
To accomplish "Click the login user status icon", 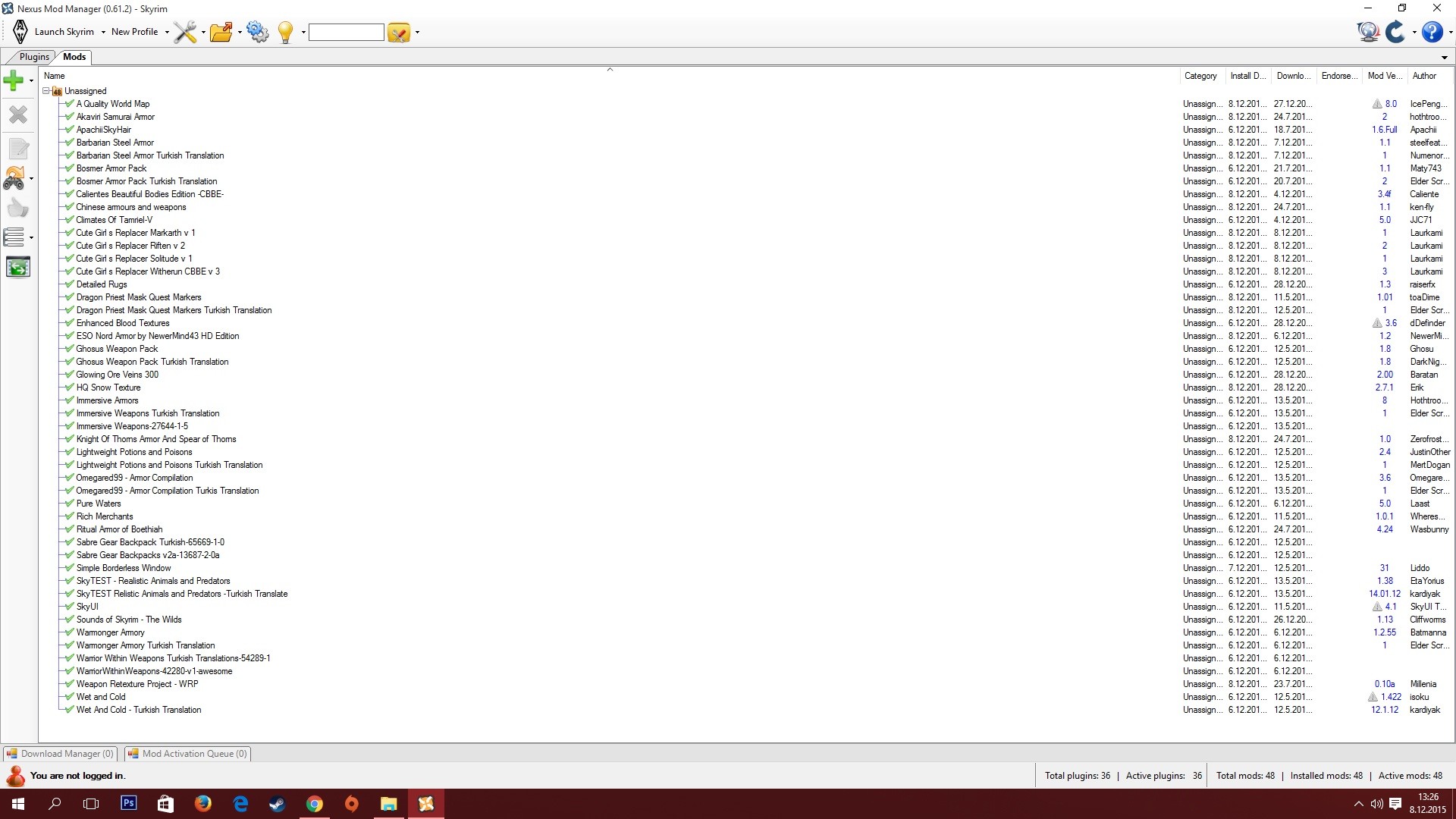I will click(x=15, y=776).
